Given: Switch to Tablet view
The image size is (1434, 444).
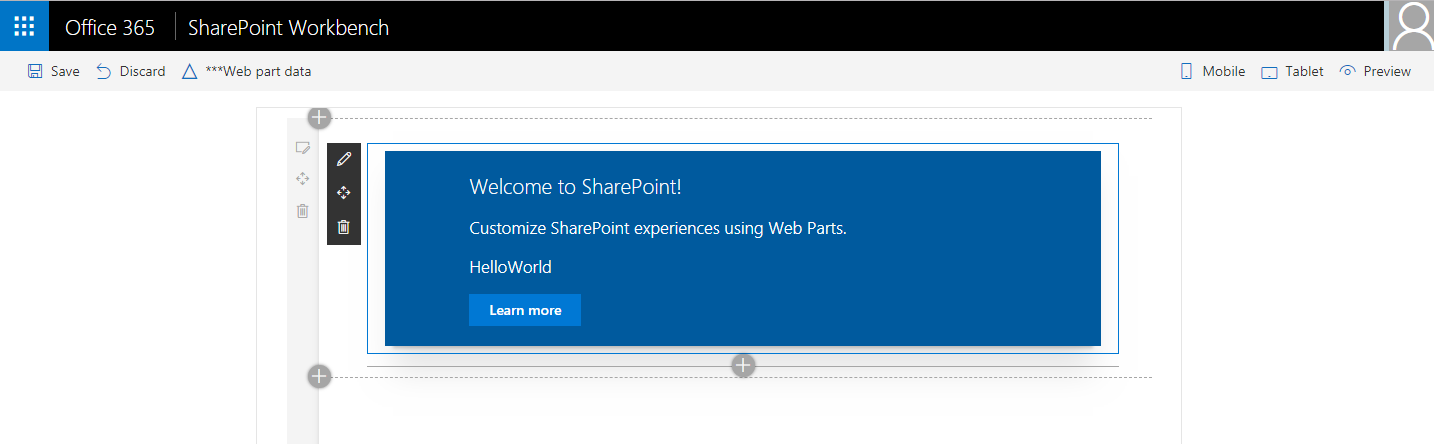Looking at the screenshot, I should 1292,71.
